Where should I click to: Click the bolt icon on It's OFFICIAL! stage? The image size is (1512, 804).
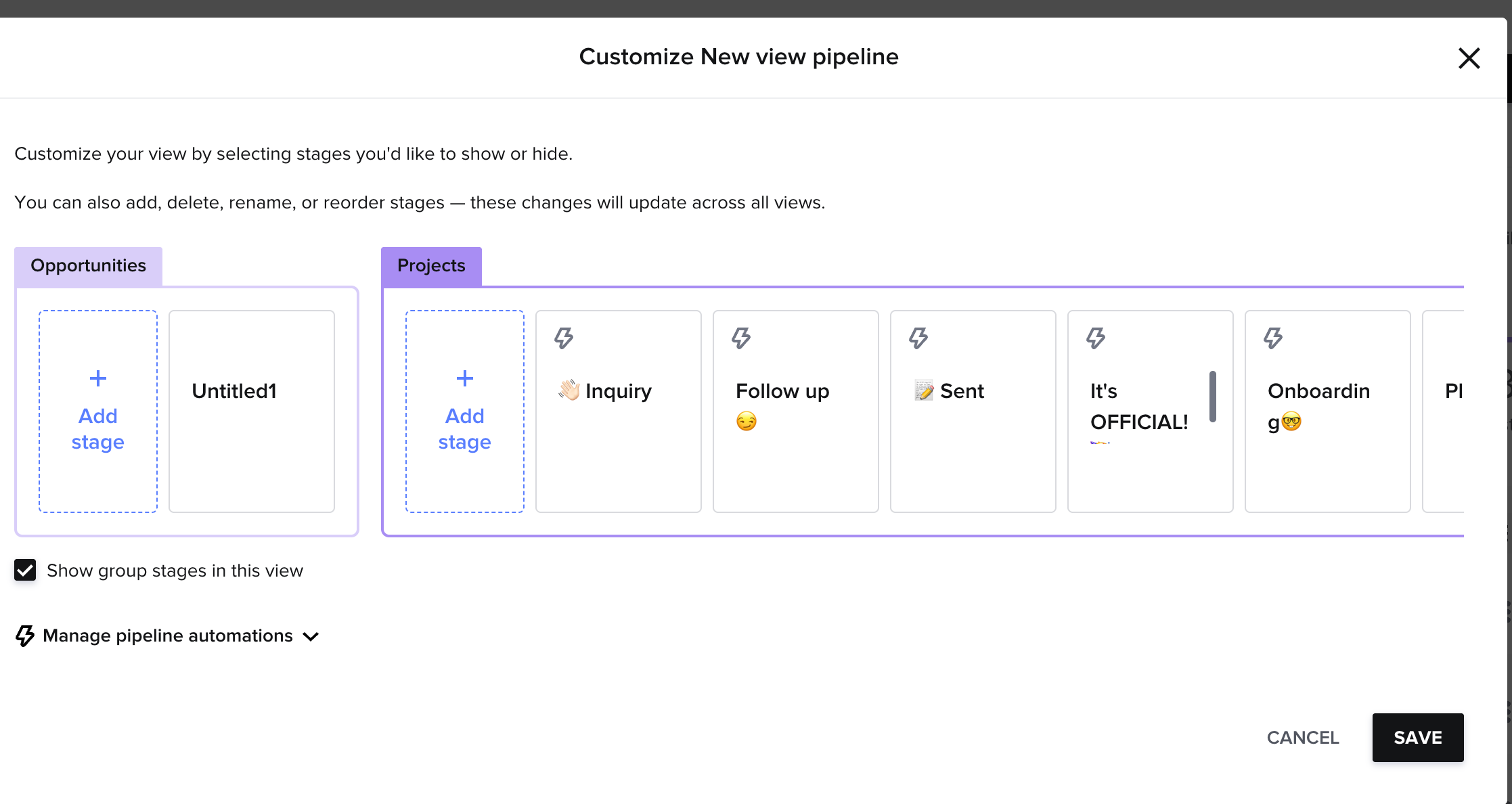[x=1096, y=338]
